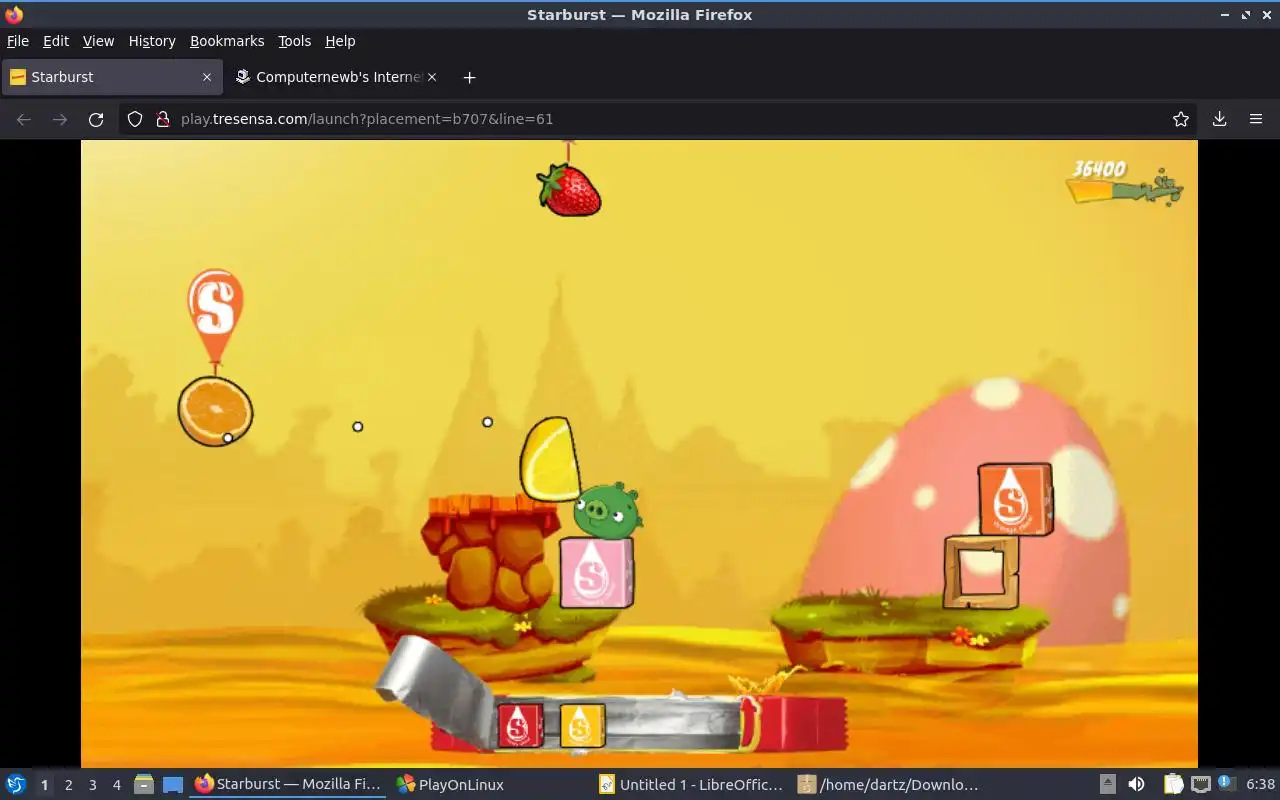This screenshot has height=800, width=1280.
Task: Click the orange slice on the slingshot
Action: point(215,411)
